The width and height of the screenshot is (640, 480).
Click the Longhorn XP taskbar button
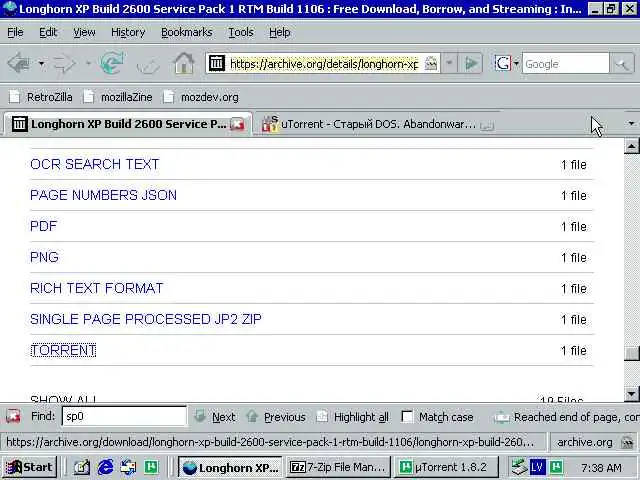click(x=230, y=467)
